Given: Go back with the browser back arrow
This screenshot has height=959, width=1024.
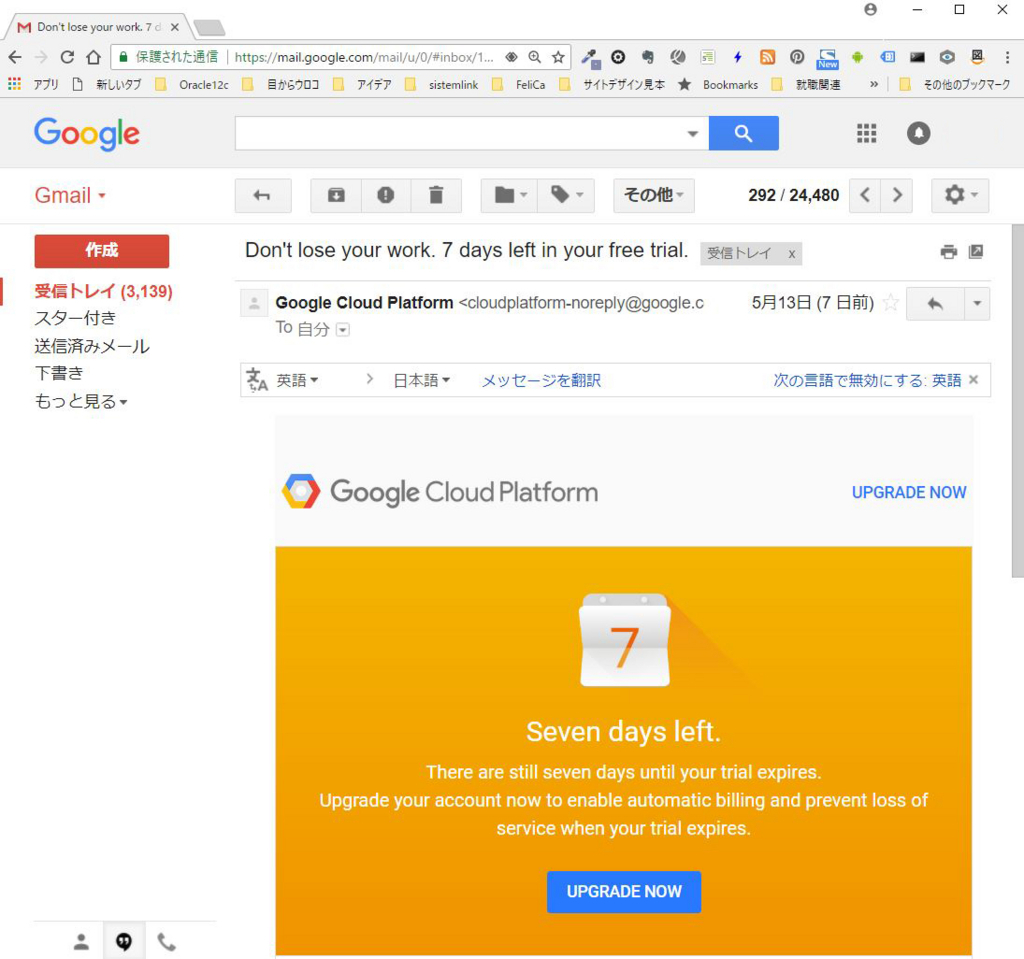Looking at the screenshot, I should click(x=15, y=57).
